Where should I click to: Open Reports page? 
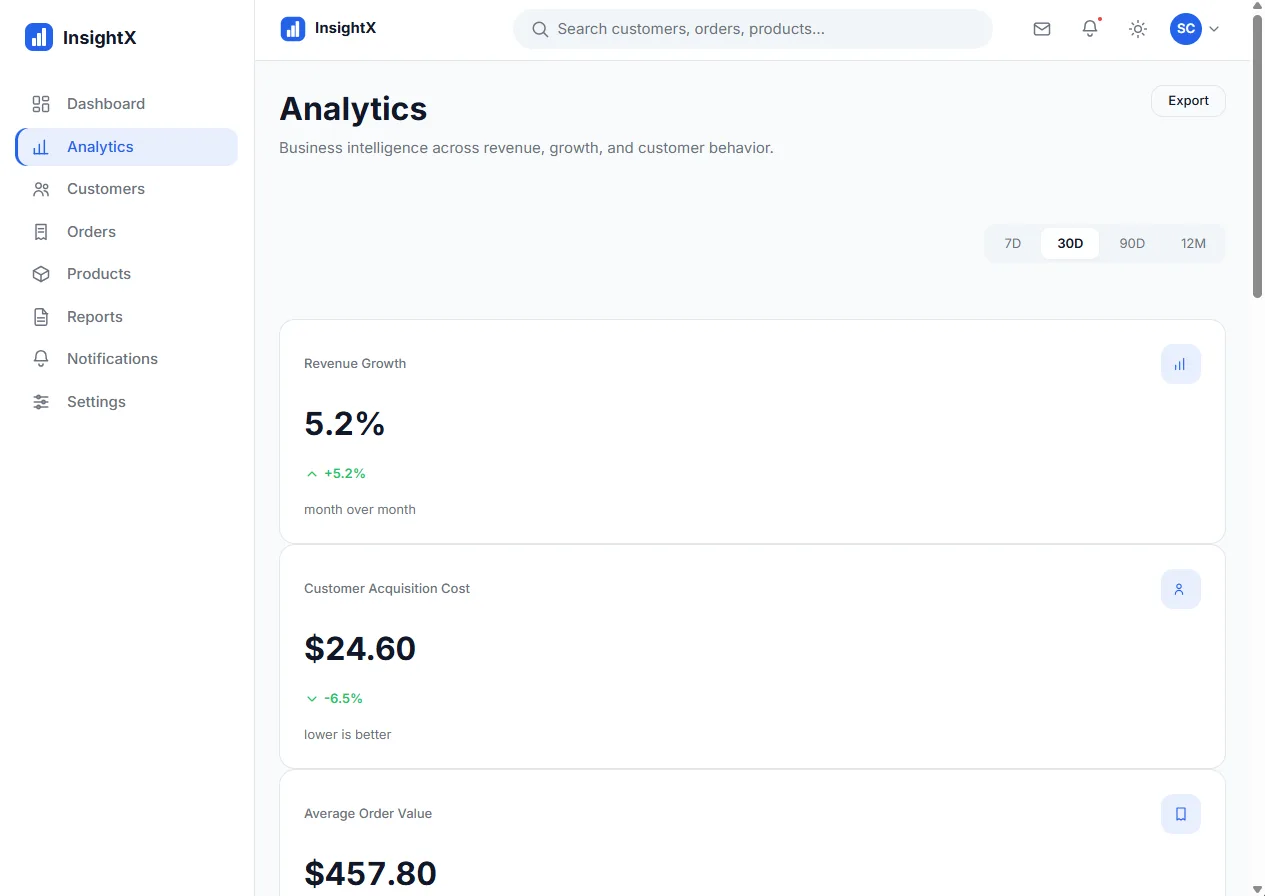click(x=127, y=317)
